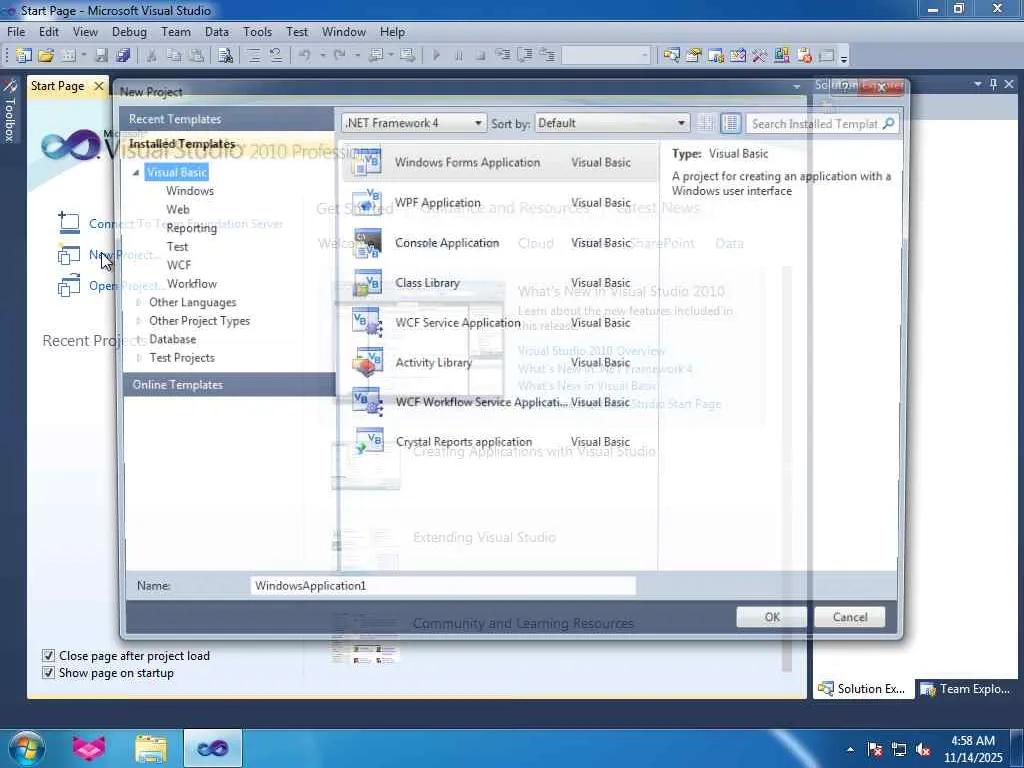Click the Add New Item toolbar icon
Image resolution: width=1024 pixels, height=768 pixels.
pos(68,56)
